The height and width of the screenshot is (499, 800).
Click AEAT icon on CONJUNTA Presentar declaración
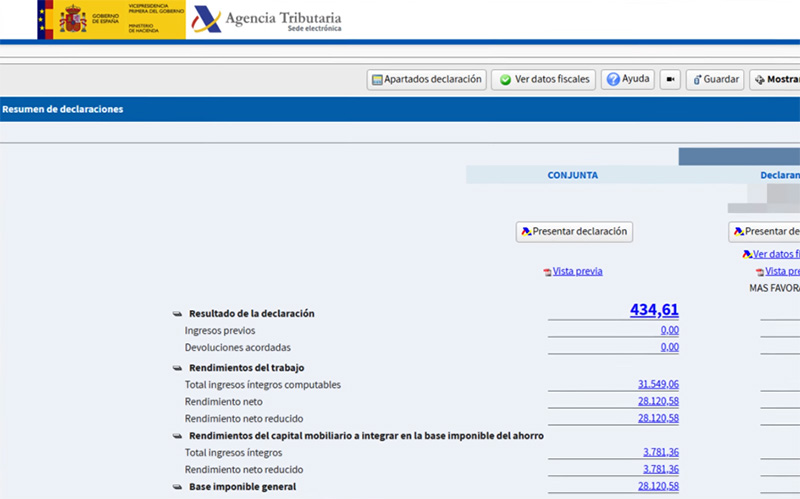(x=526, y=232)
